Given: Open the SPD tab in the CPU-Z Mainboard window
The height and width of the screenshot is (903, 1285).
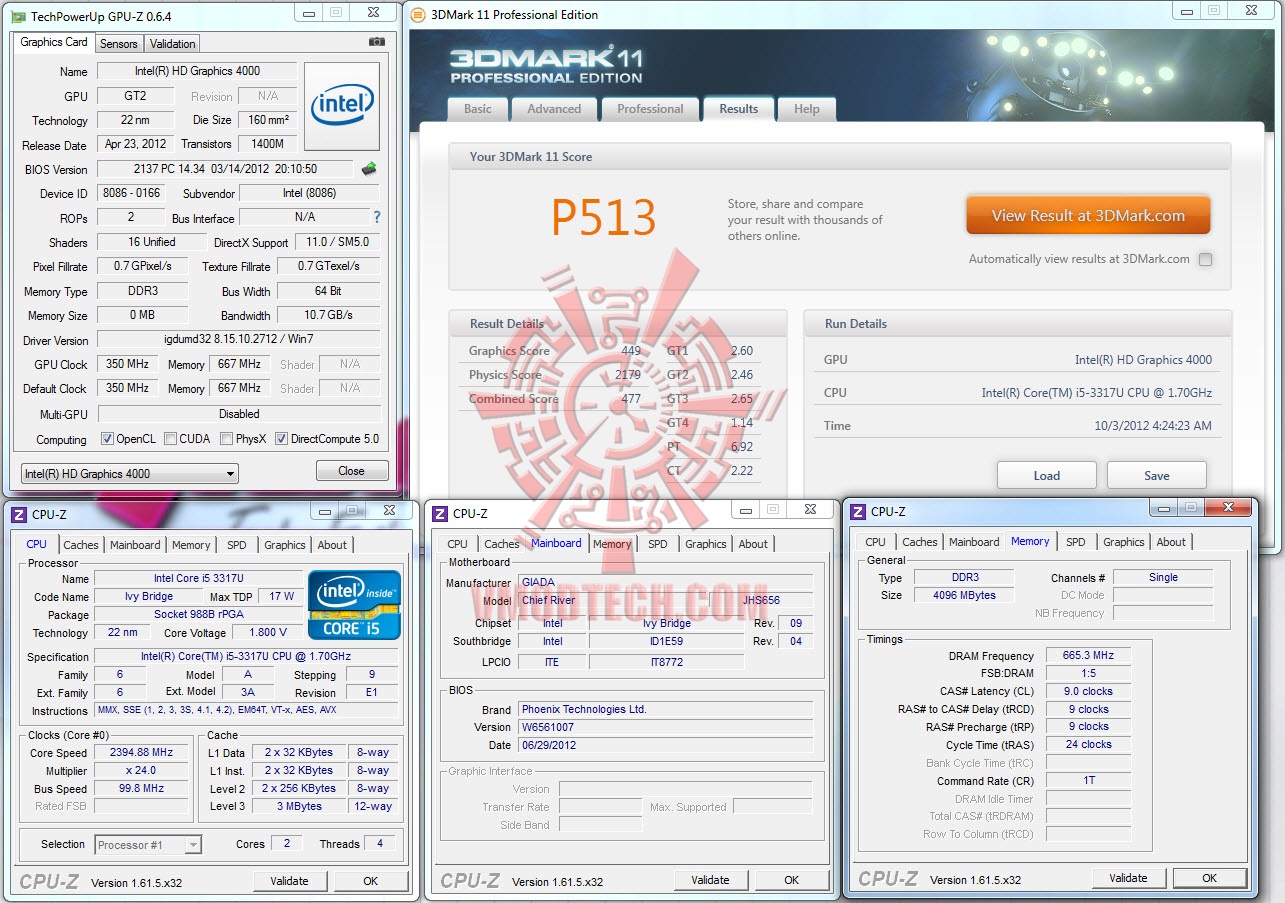Looking at the screenshot, I should (x=657, y=544).
